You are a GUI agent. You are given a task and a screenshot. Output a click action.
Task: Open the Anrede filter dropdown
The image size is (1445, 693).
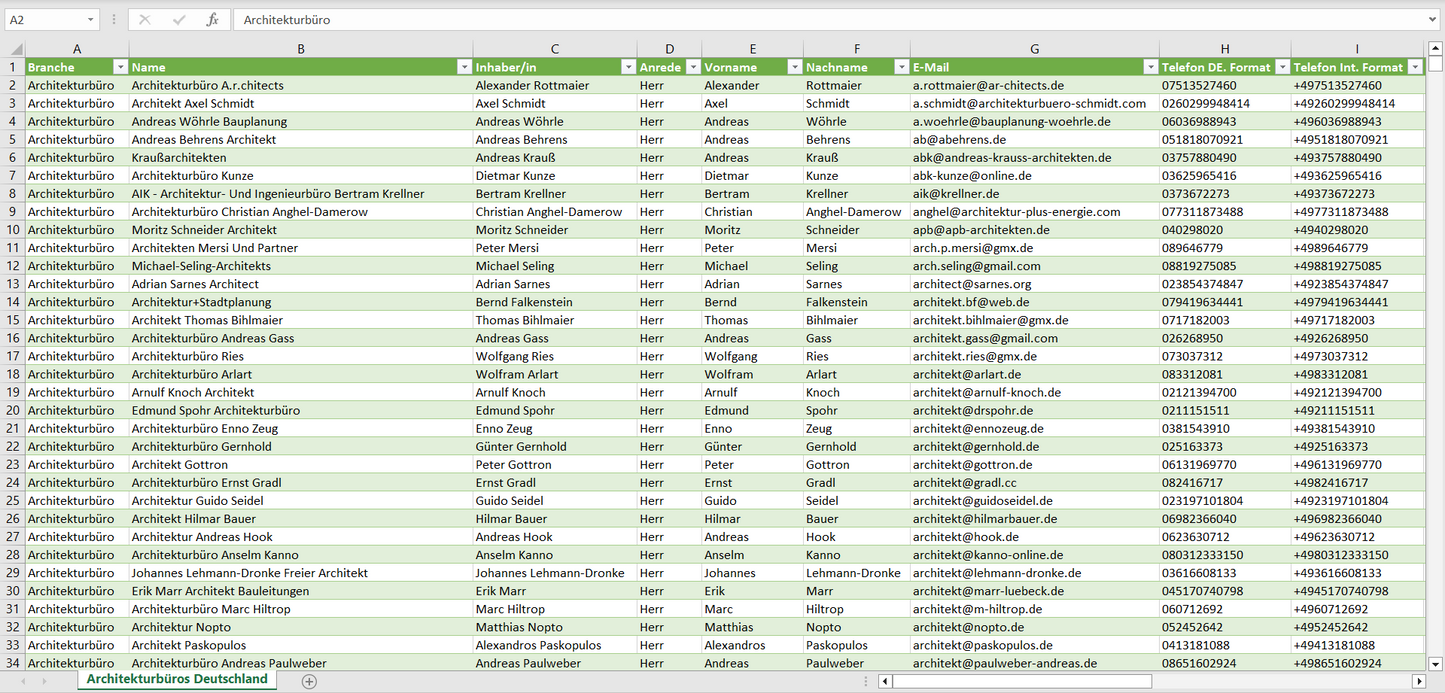(692, 67)
